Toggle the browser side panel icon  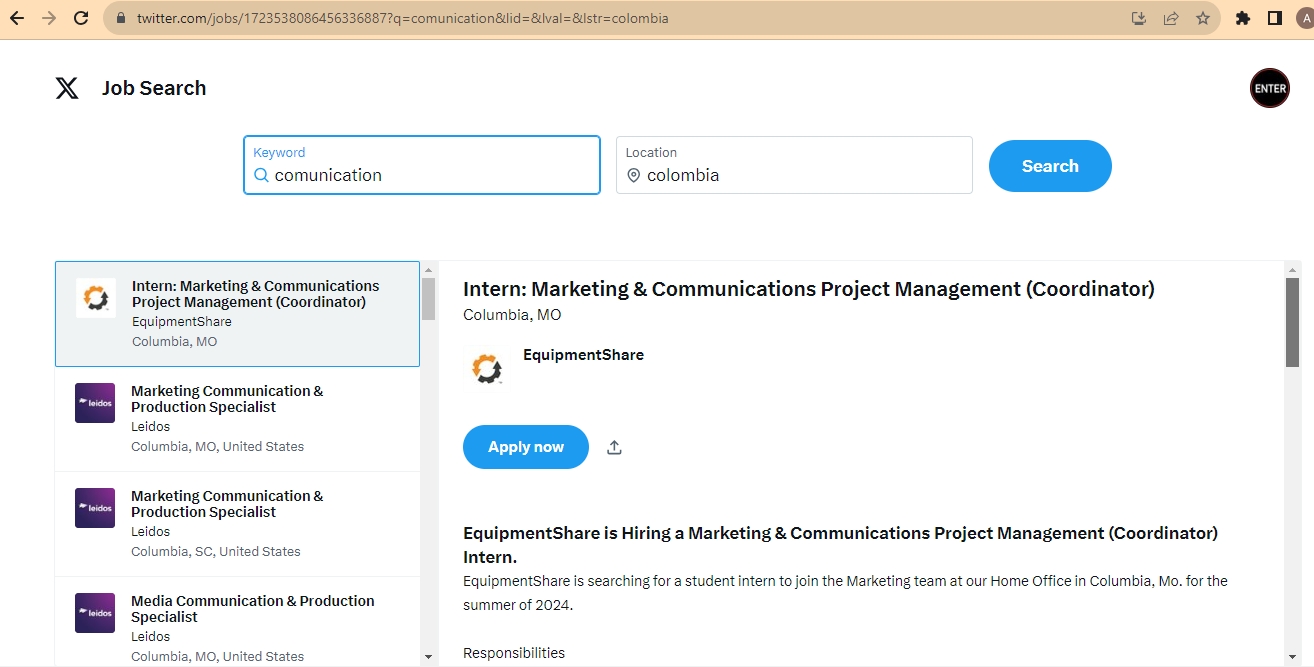(x=1275, y=18)
